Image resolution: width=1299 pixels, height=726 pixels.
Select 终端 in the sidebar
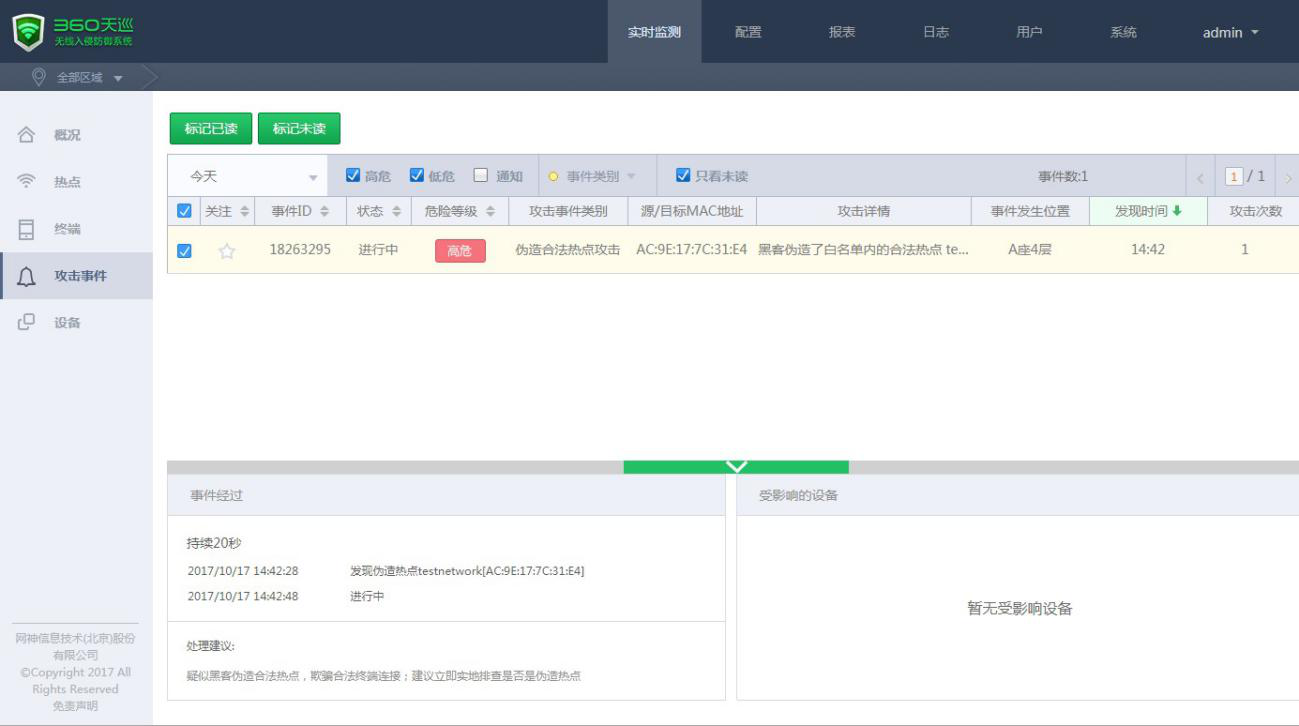(x=76, y=229)
